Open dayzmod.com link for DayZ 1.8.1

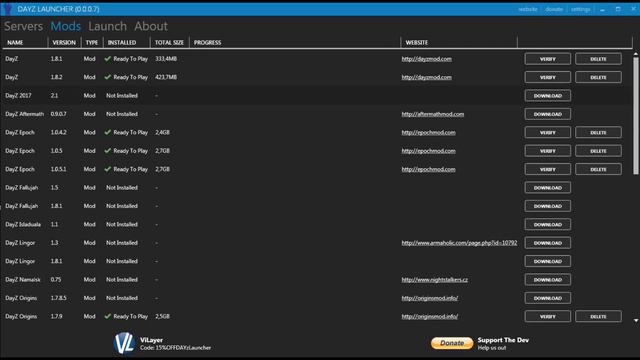[x=427, y=59]
